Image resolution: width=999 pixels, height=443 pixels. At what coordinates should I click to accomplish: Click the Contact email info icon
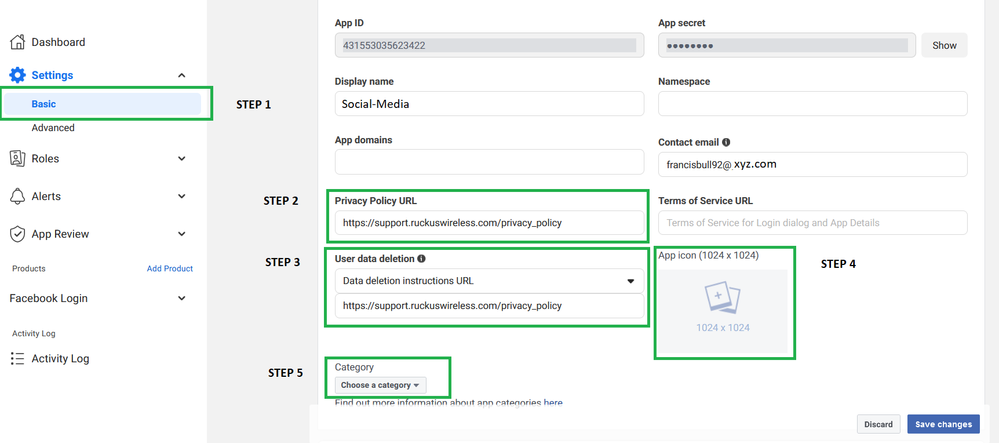[726, 143]
